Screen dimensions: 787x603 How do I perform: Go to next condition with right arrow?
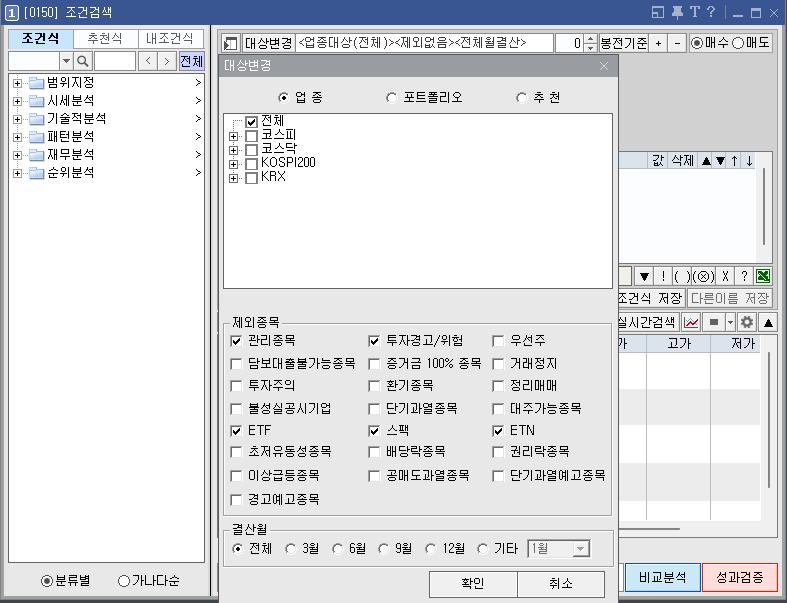tap(167, 61)
